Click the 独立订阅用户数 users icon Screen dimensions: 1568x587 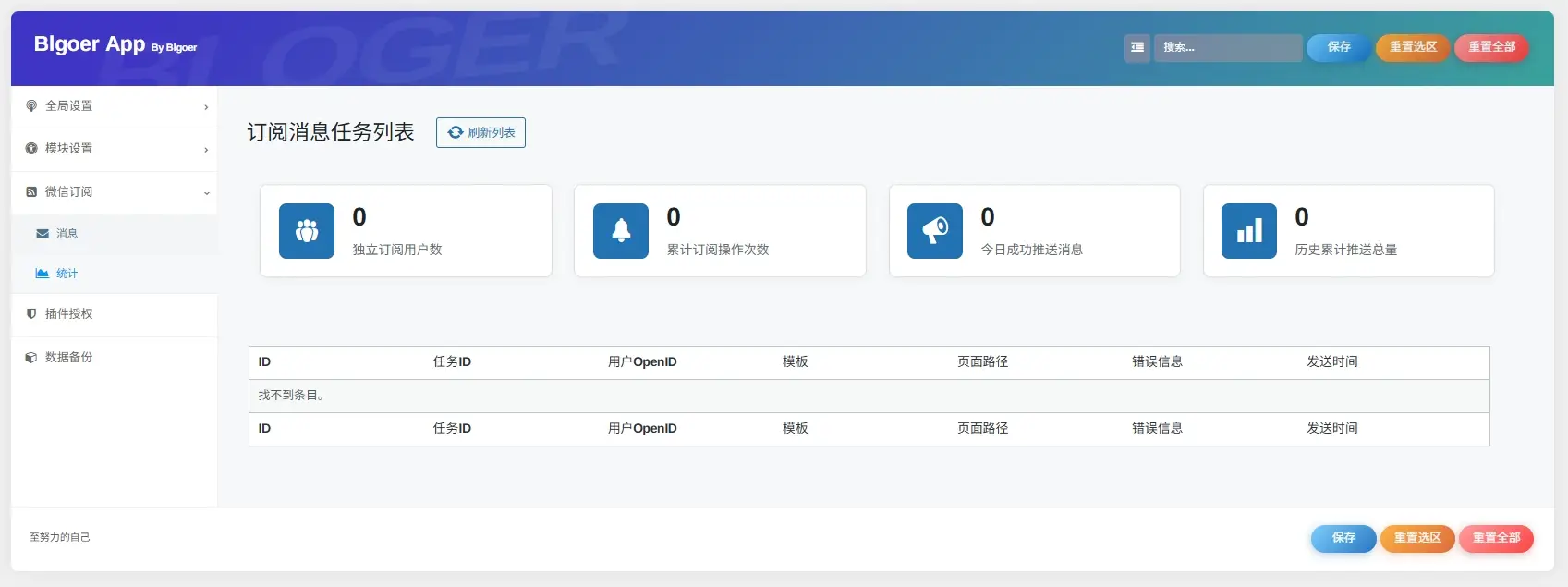point(307,231)
